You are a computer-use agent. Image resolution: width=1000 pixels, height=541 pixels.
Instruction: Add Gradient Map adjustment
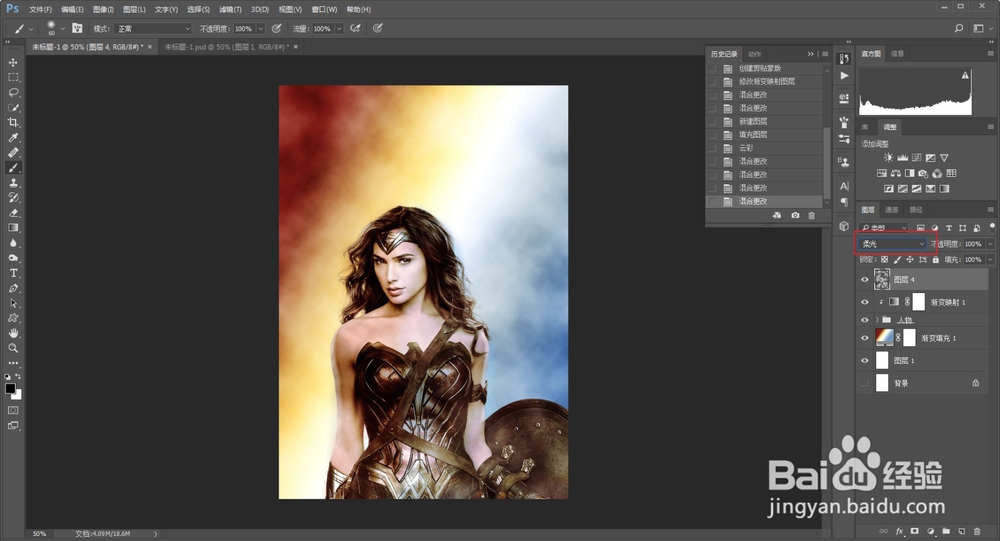[x=945, y=189]
